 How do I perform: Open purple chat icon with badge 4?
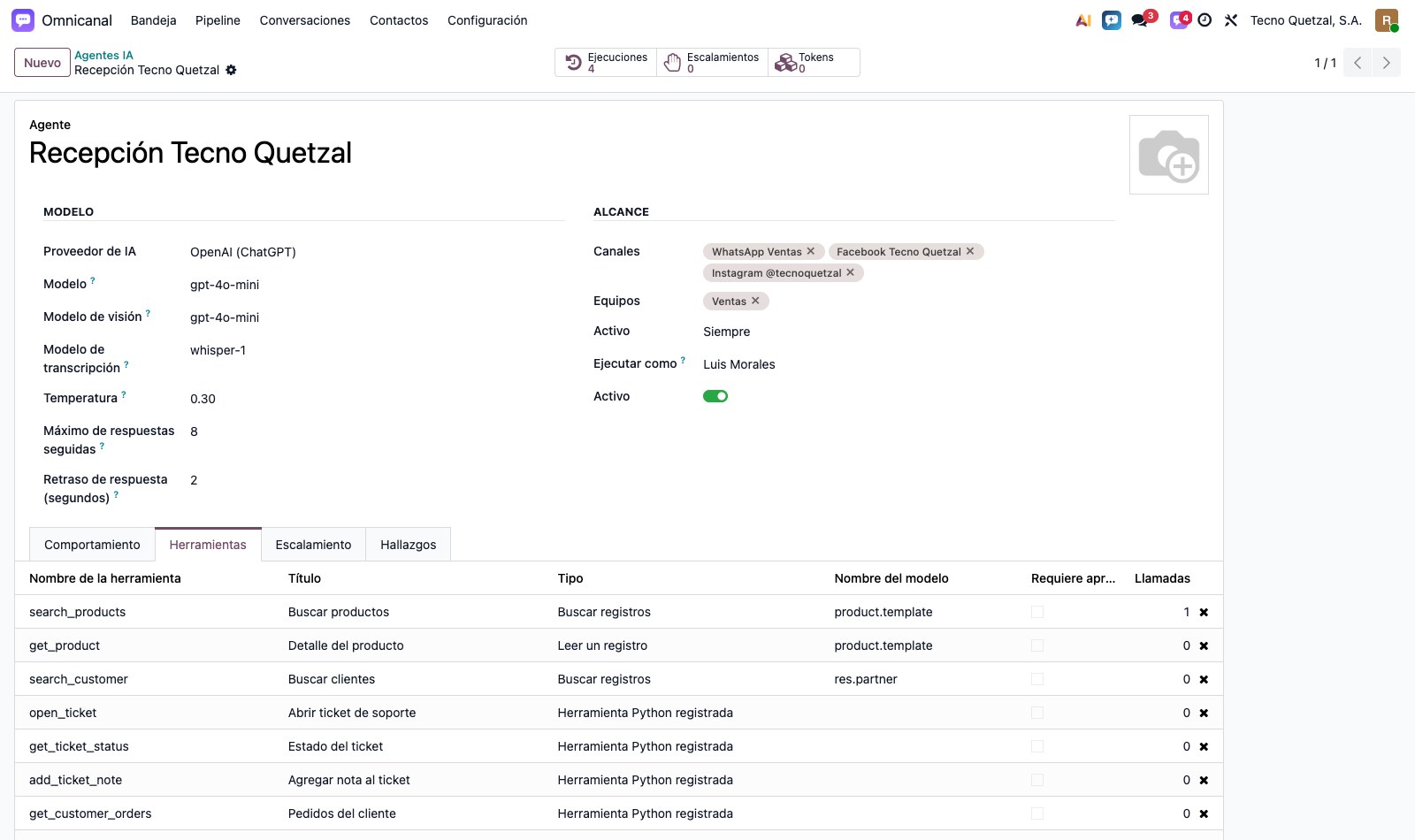tap(1179, 20)
